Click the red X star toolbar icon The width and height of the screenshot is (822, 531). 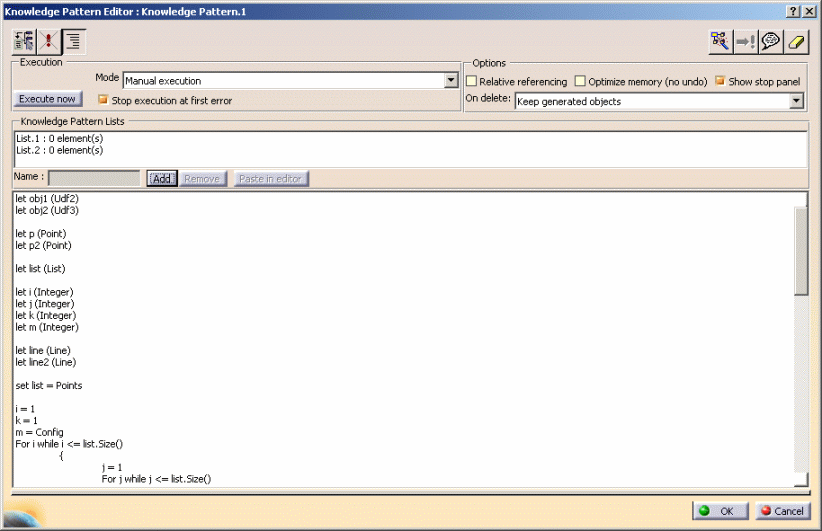49,41
